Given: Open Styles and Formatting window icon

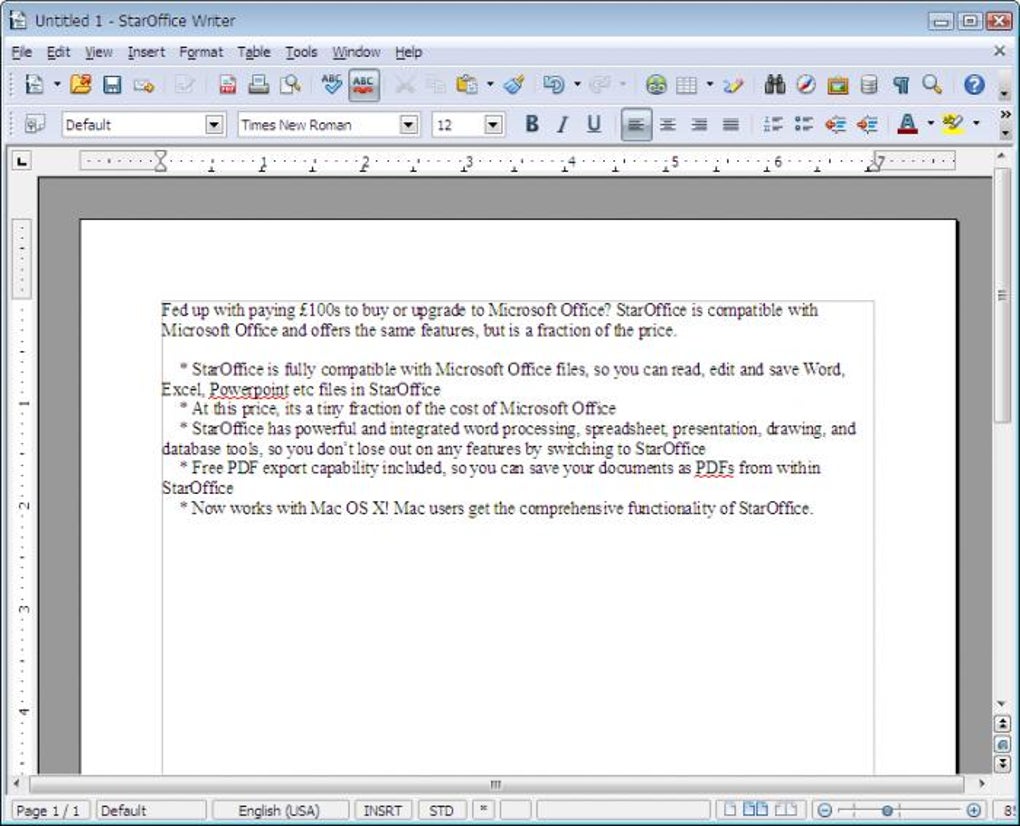Looking at the screenshot, I should (34, 124).
